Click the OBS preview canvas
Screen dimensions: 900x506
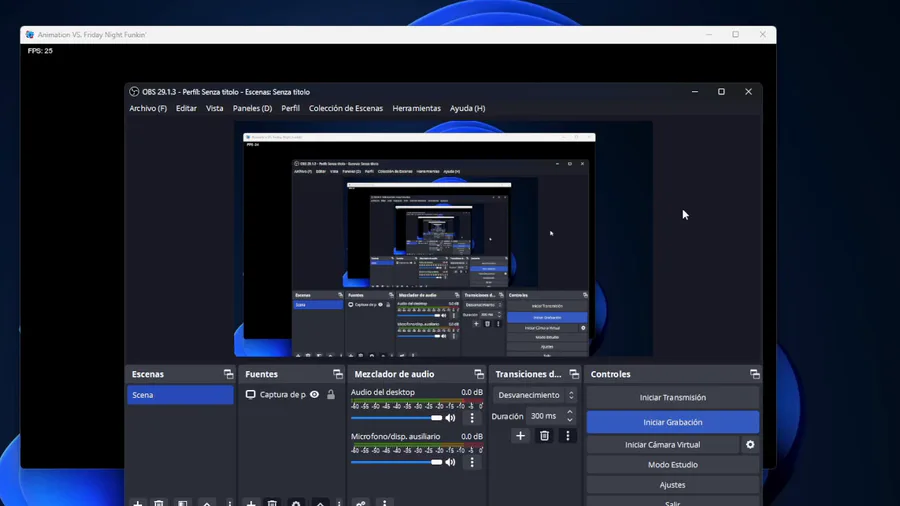click(443, 239)
